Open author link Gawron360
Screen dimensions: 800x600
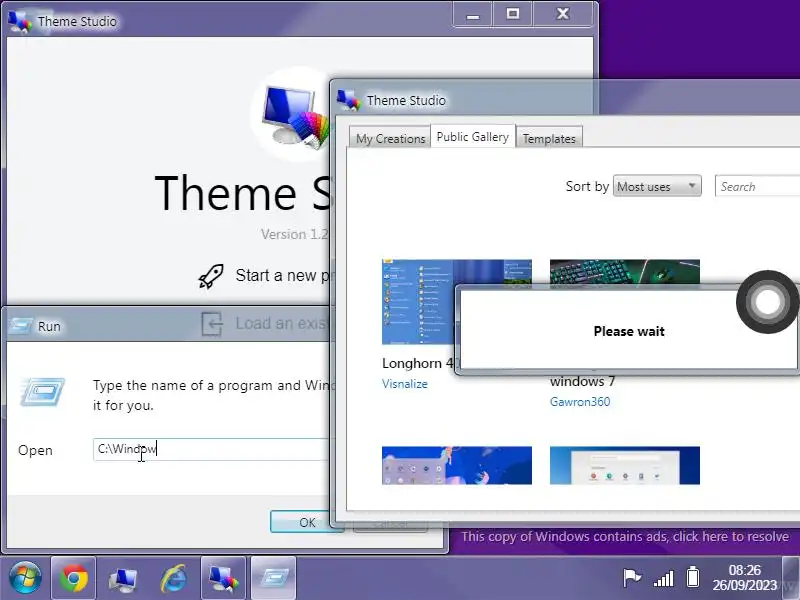(x=580, y=402)
